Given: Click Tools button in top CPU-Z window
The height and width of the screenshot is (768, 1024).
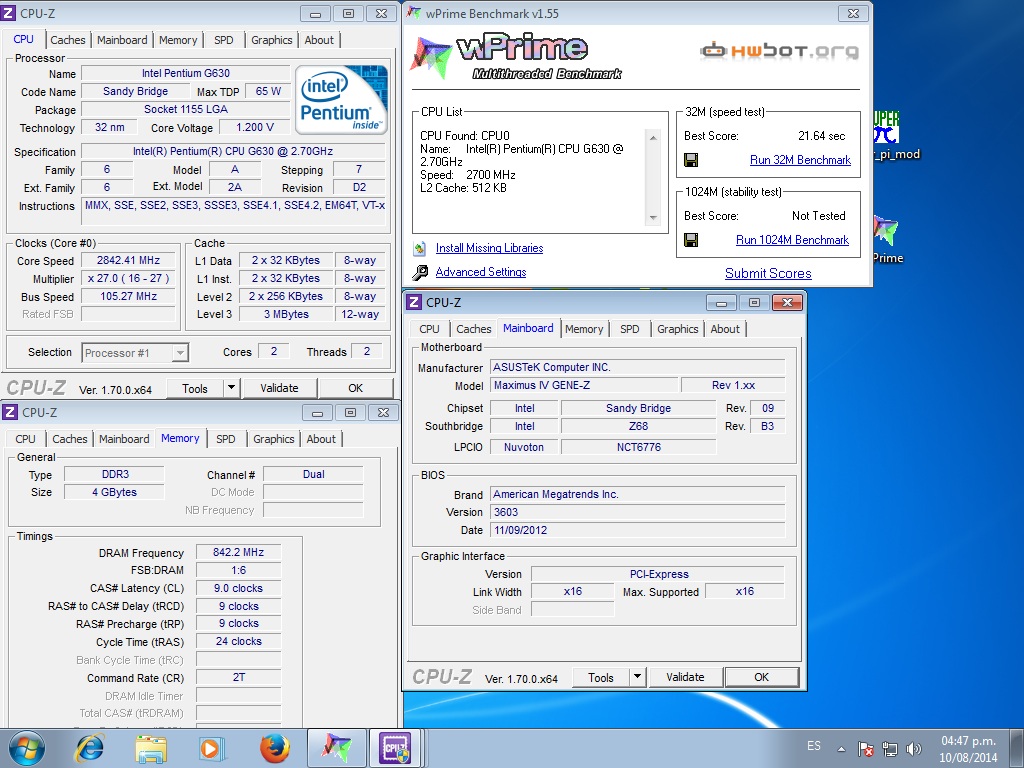Looking at the screenshot, I should 195,388.
